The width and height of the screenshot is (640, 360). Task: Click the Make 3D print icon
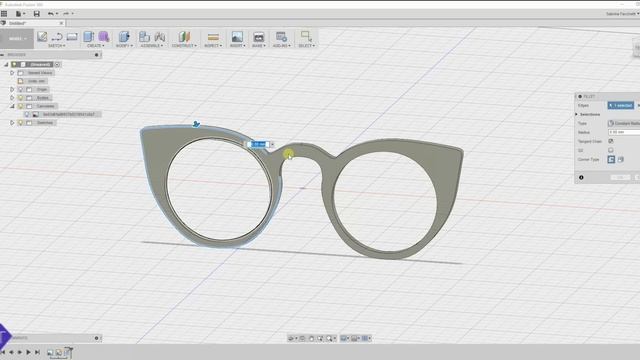click(x=258, y=37)
